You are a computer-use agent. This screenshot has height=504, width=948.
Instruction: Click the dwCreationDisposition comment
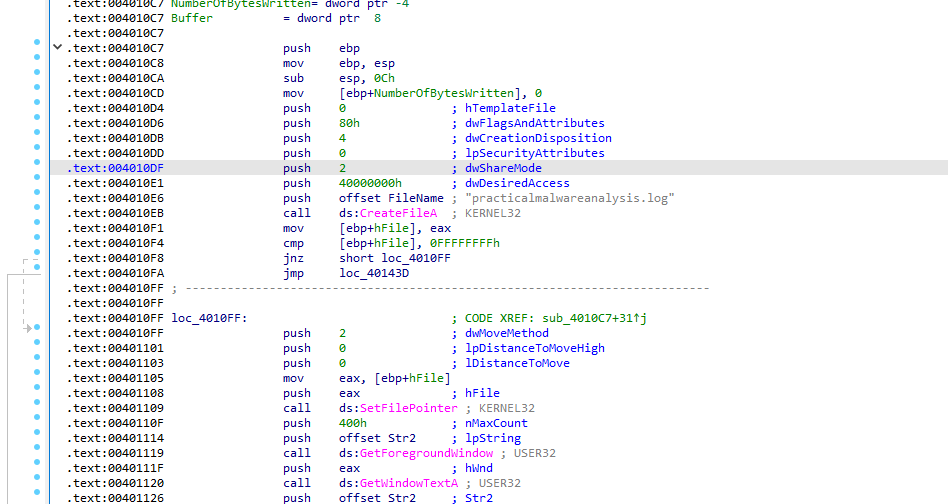pyautogui.click(x=538, y=138)
